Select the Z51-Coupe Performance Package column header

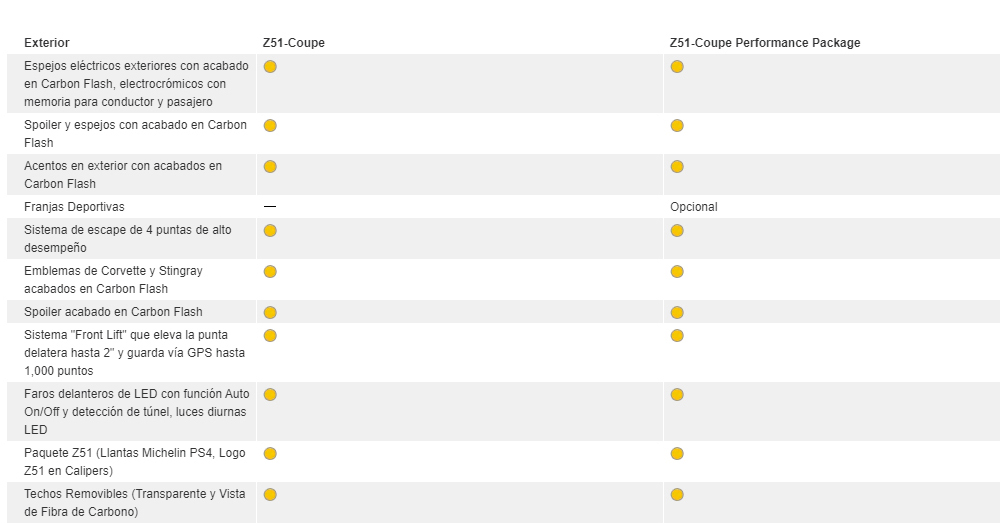pyautogui.click(x=765, y=43)
